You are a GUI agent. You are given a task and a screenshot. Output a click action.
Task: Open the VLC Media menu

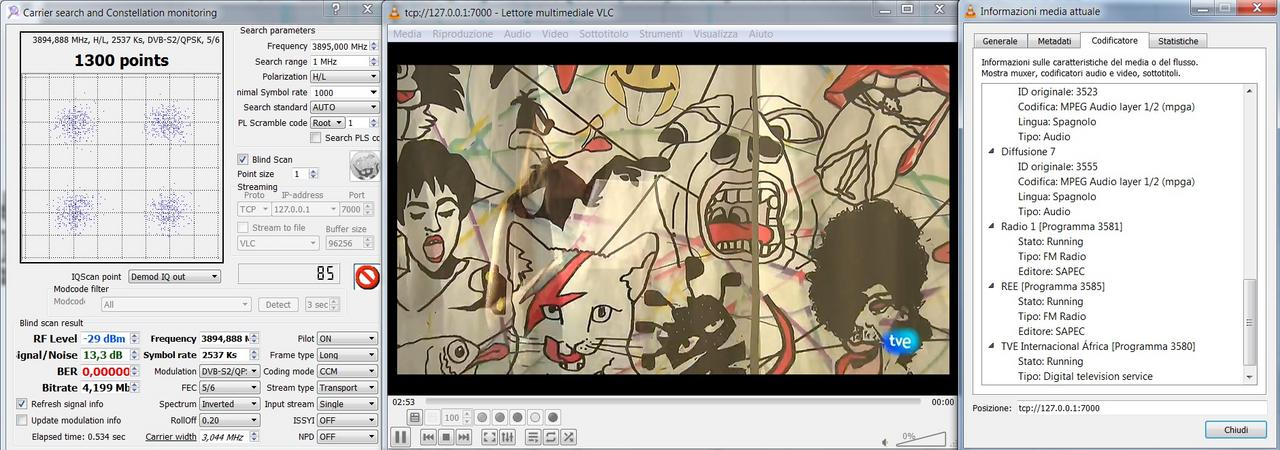pos(406,33)
